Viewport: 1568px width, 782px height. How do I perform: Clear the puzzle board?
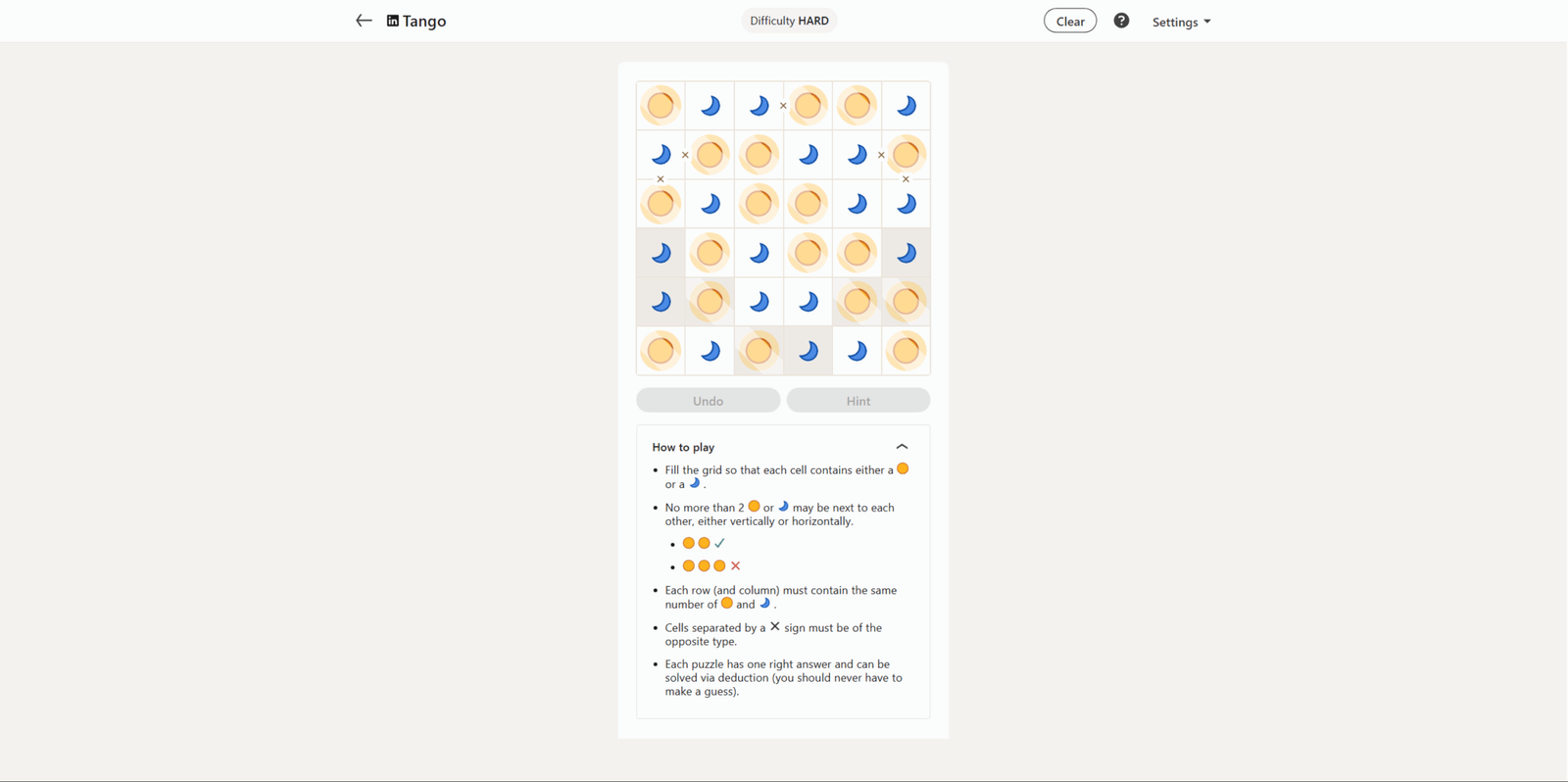point(1070,21)
